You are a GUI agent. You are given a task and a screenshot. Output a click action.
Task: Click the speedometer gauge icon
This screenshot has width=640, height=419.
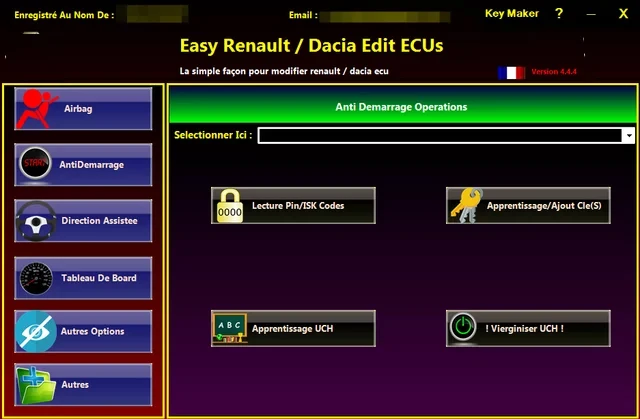tap(36, 278)
